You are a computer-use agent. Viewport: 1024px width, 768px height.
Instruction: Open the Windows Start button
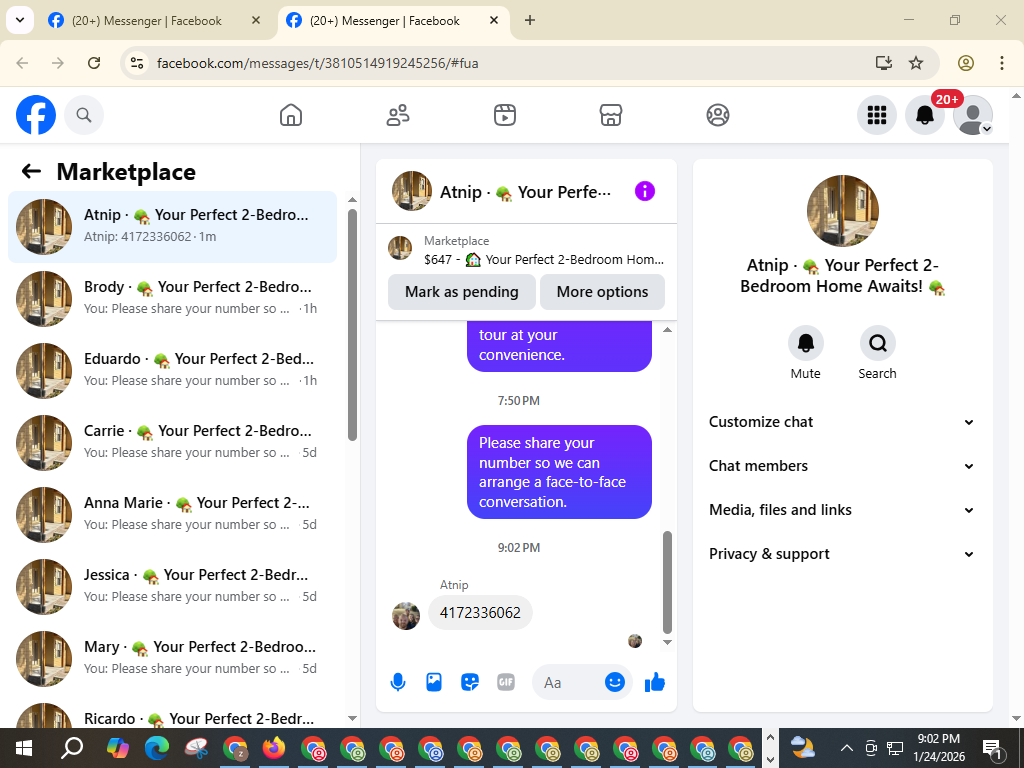point(24,748)
